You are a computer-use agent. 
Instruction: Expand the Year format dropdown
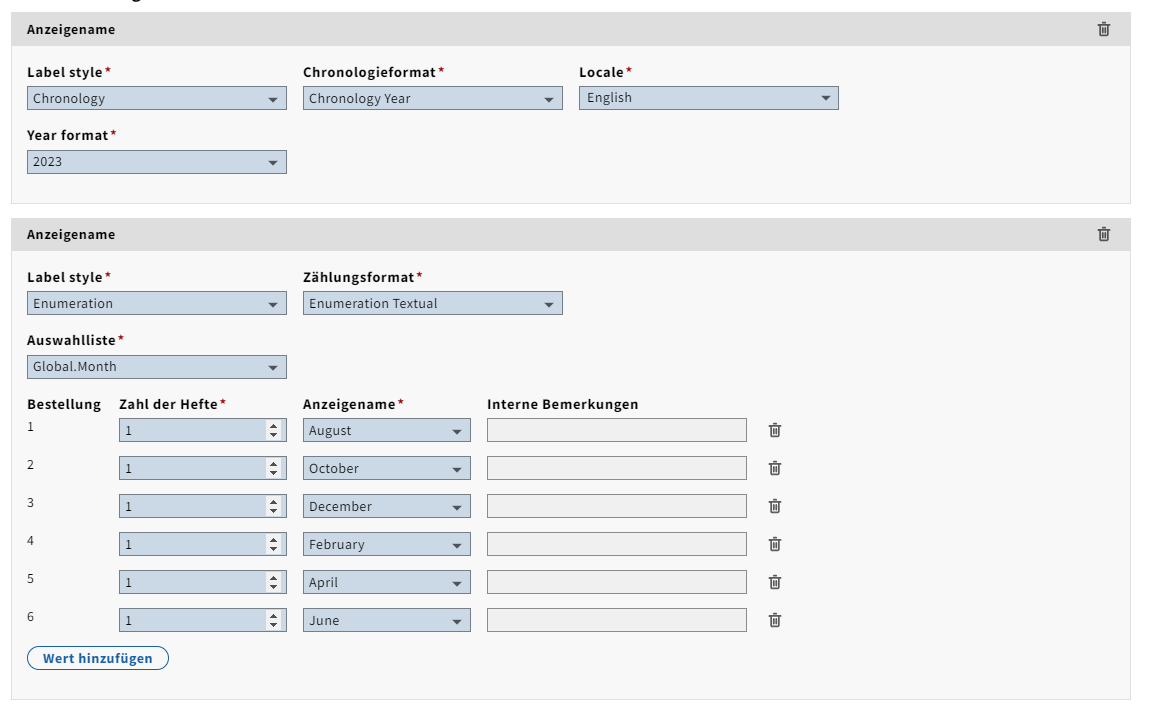pyautogui.click(x=156, y=162)
